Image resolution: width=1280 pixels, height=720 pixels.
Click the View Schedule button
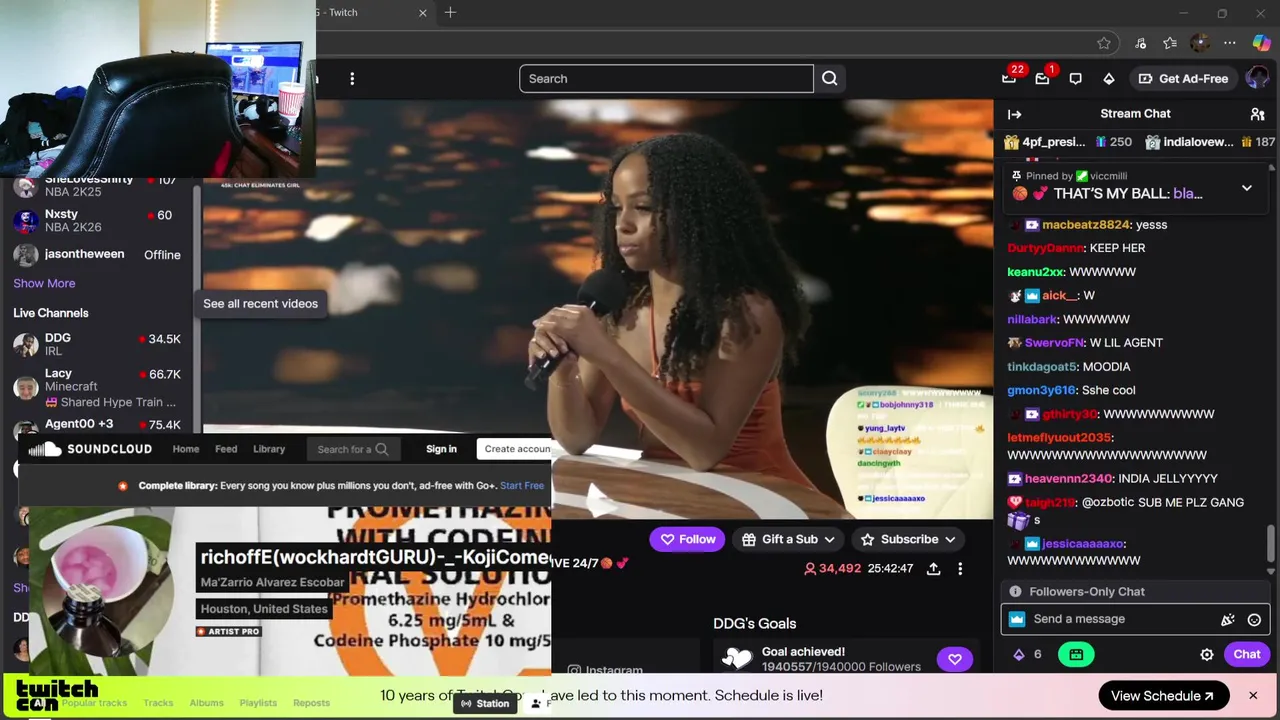[1162, 696]
